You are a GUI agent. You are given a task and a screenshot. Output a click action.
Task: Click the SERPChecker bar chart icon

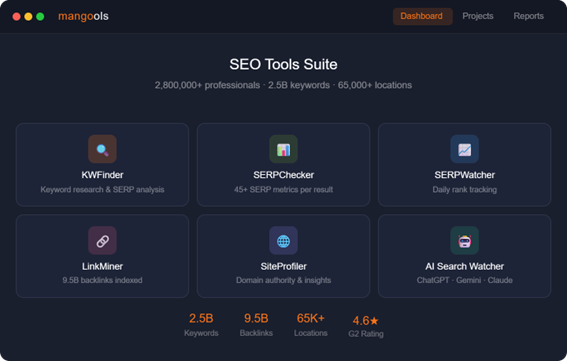coord(284,149)
